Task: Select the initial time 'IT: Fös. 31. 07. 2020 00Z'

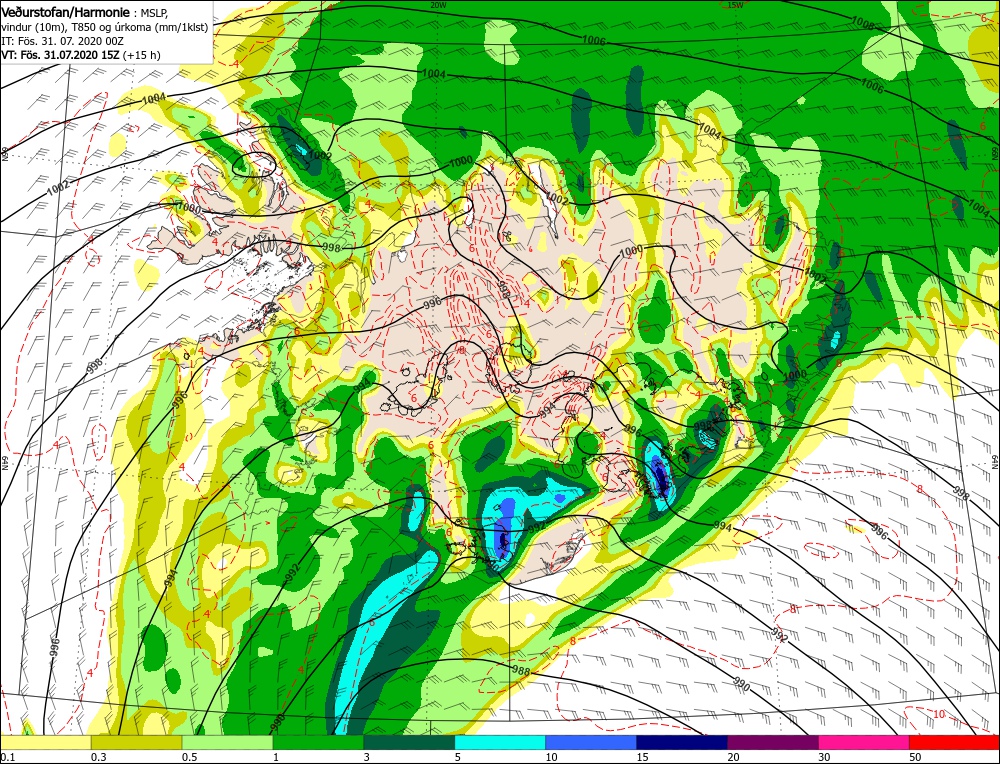Action: point(62,41)
